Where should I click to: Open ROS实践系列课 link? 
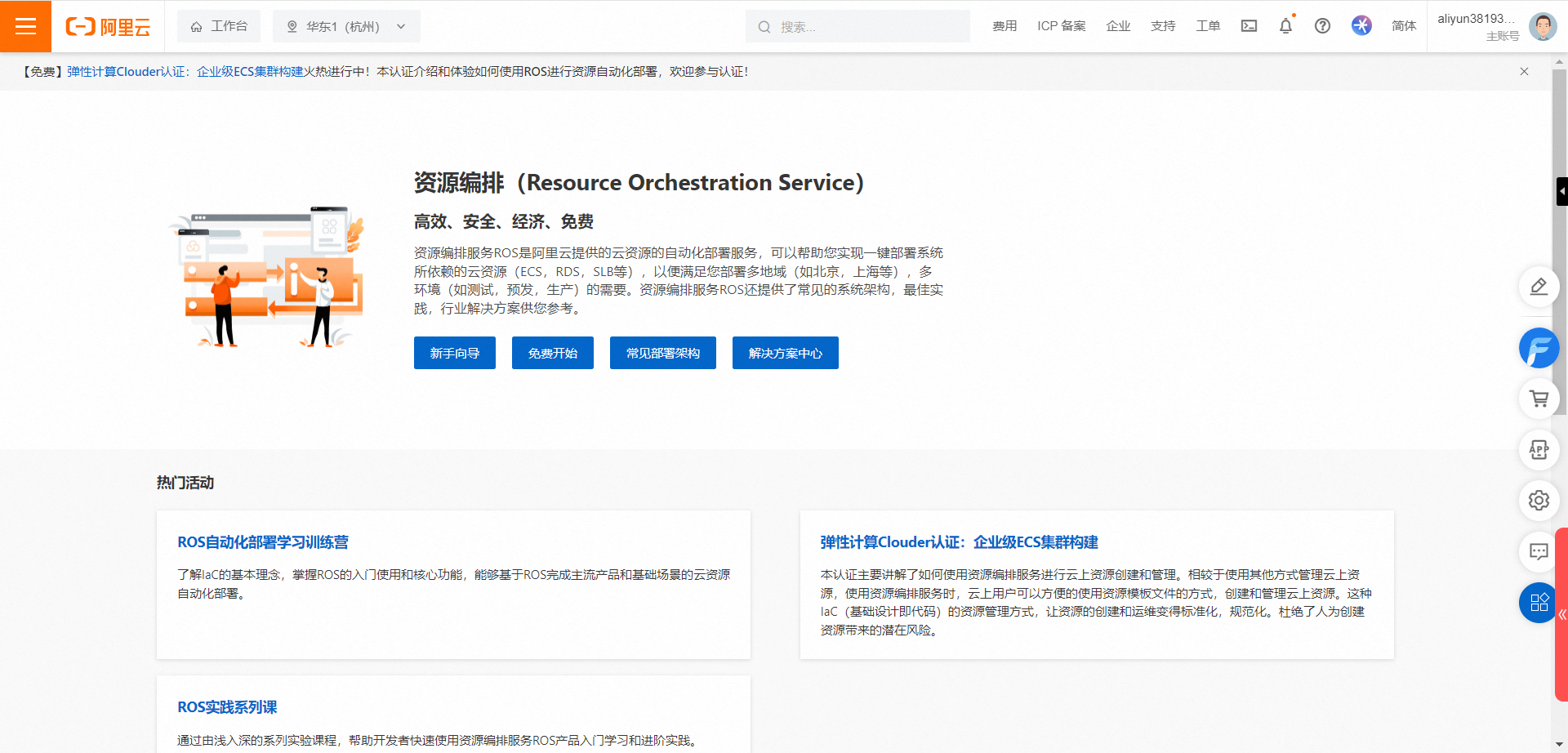[x=227, y=707]
